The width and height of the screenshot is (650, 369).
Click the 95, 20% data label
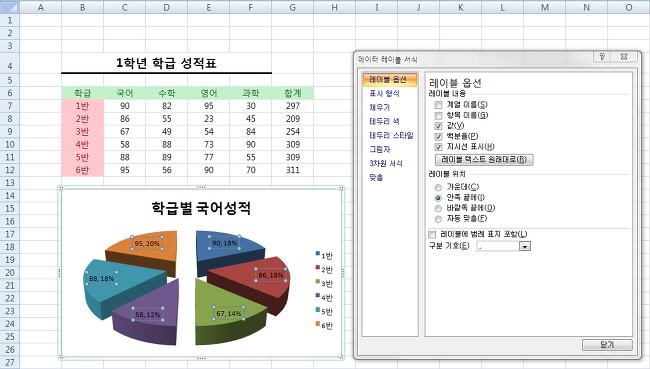(147, 243)
